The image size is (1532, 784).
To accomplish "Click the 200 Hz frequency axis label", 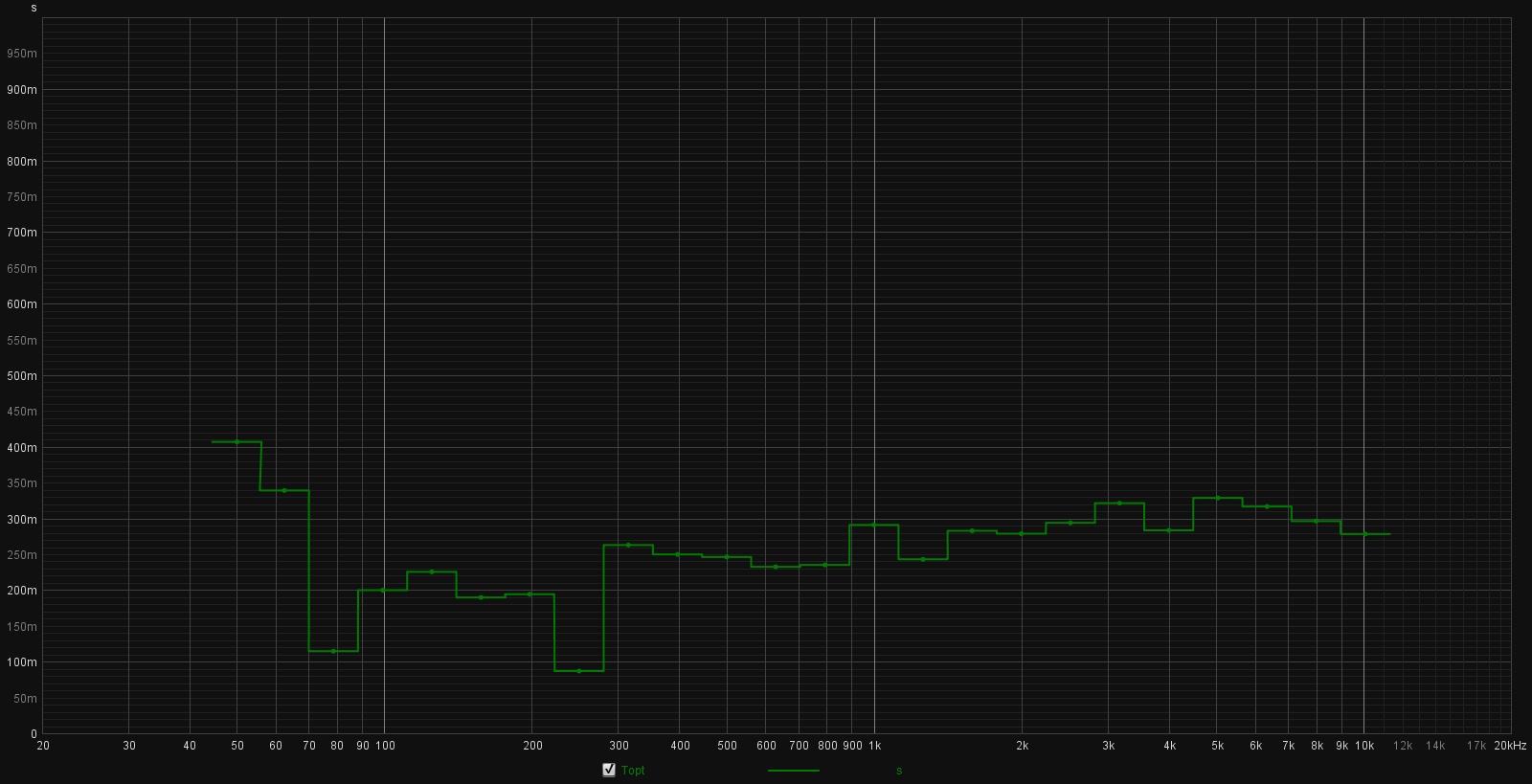I will click(533, 746).
